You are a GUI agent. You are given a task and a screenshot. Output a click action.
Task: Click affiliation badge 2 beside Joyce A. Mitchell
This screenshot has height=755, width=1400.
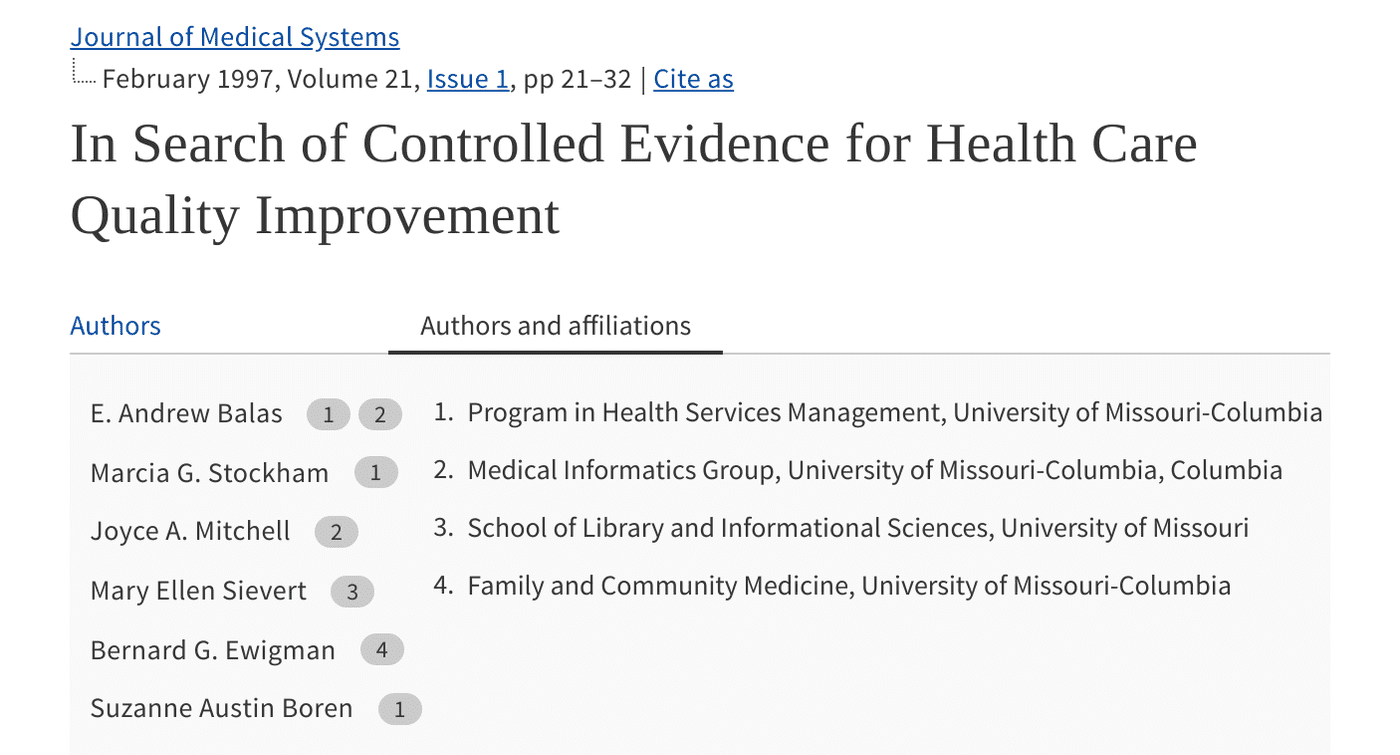(336, 532)
